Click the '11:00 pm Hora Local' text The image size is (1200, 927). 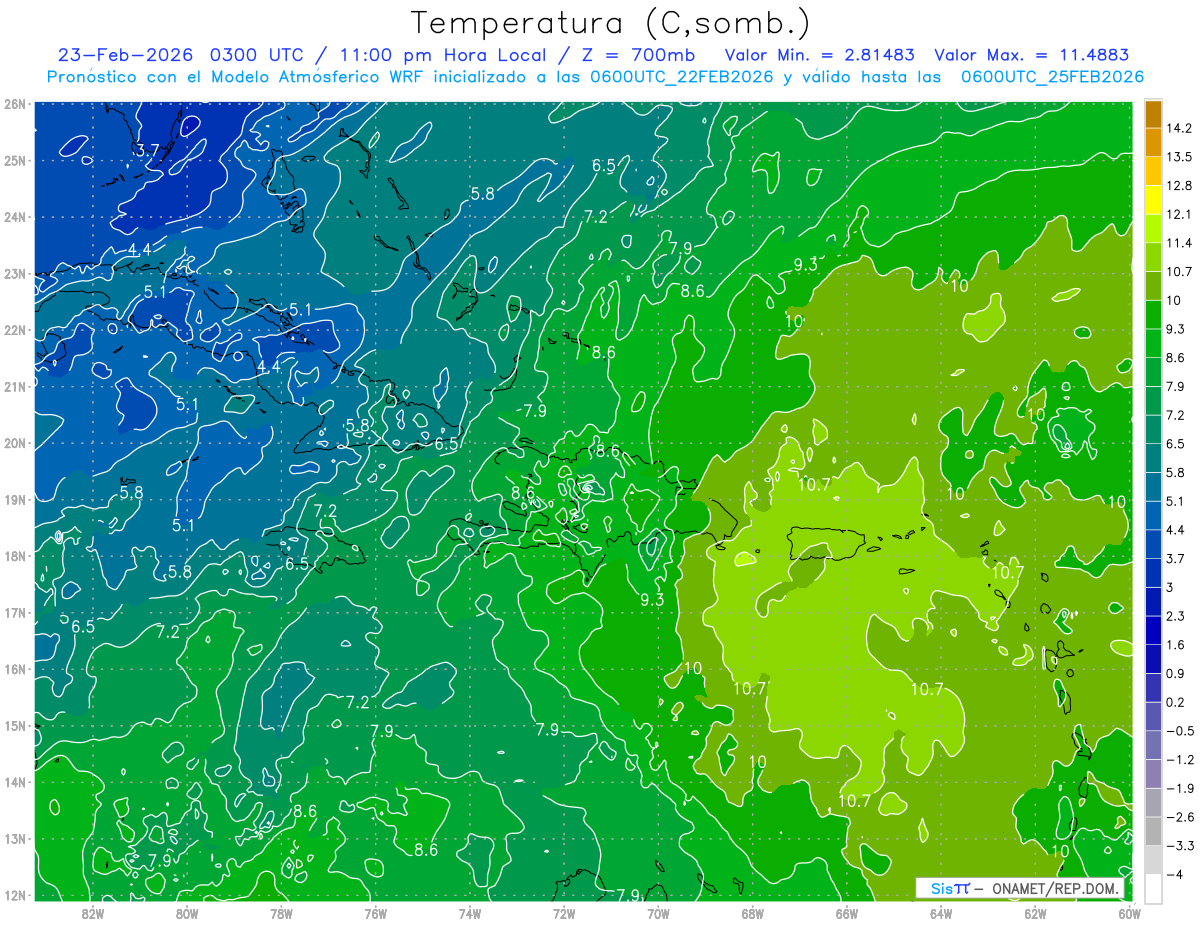pyautogui.click(x=443, y=55)
